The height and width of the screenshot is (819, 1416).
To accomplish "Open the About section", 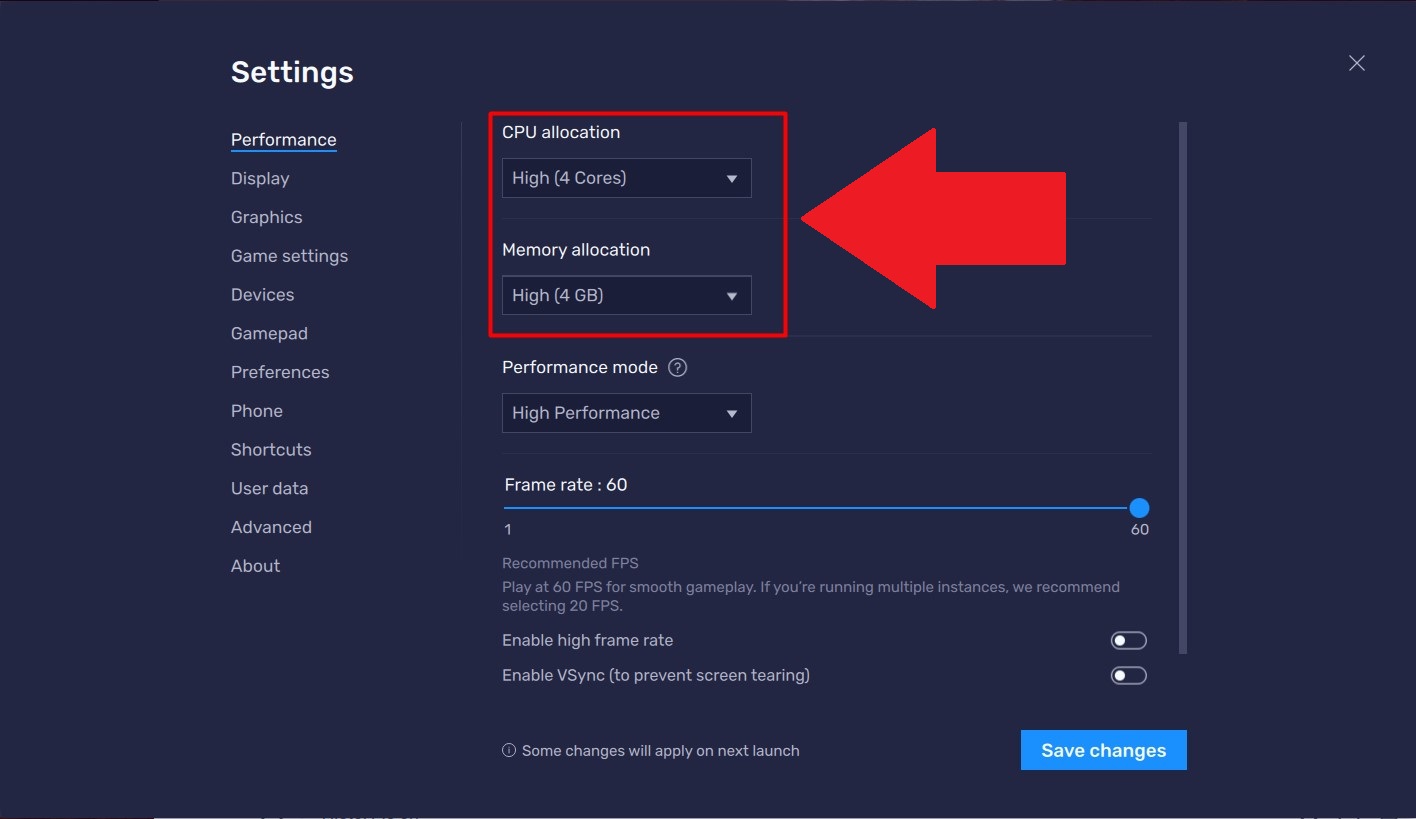I will (x=255, y=566).
